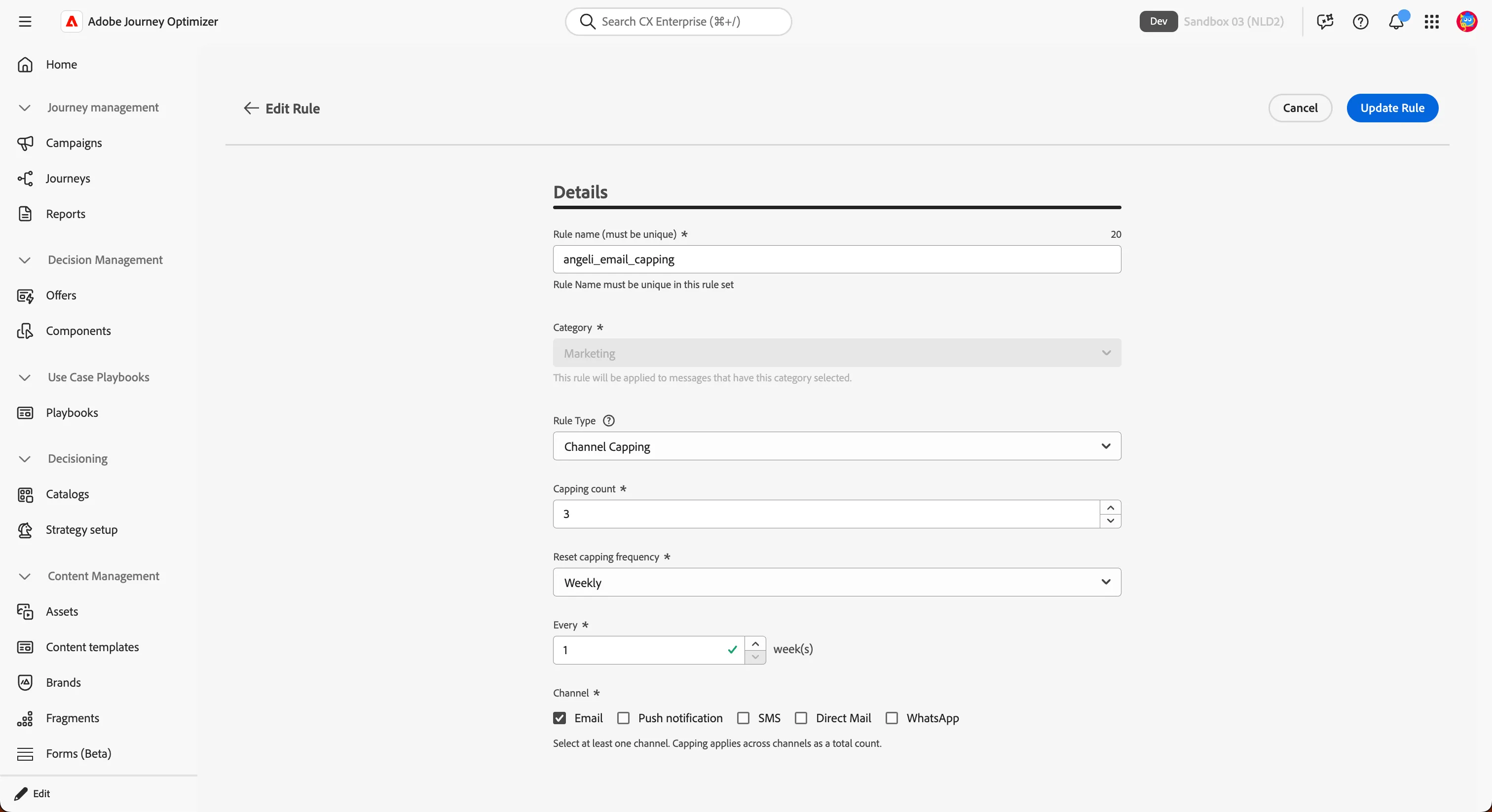Enable the Push notification checkbox
This screenshot has width=1492, height=812.
623,718
